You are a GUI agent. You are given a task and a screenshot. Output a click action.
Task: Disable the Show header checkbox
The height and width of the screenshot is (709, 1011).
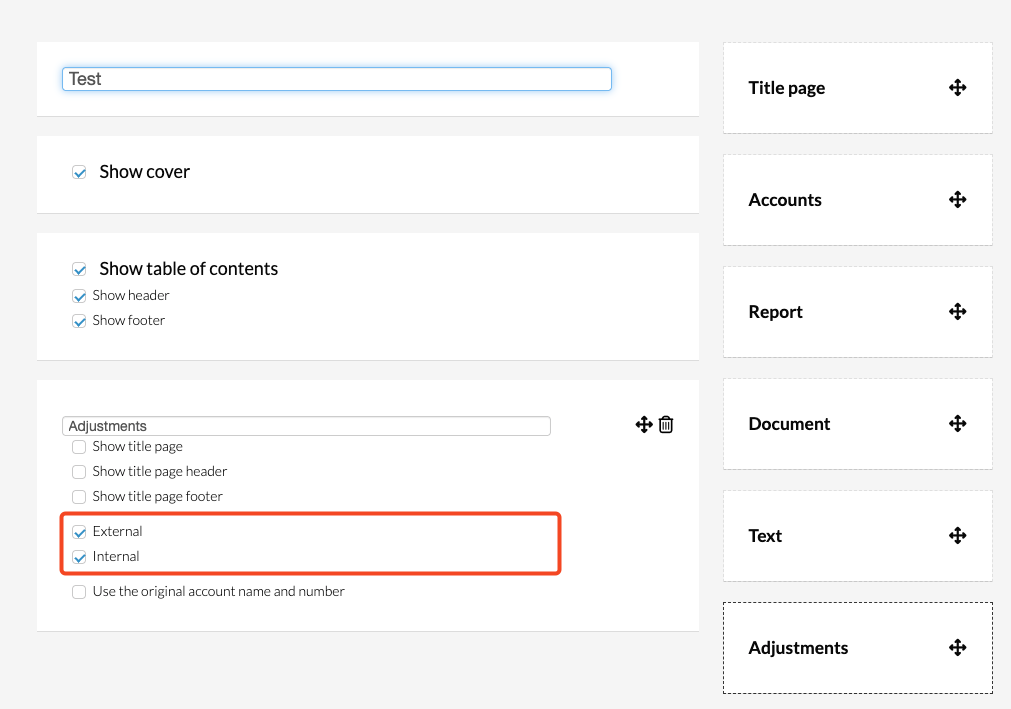80,296
